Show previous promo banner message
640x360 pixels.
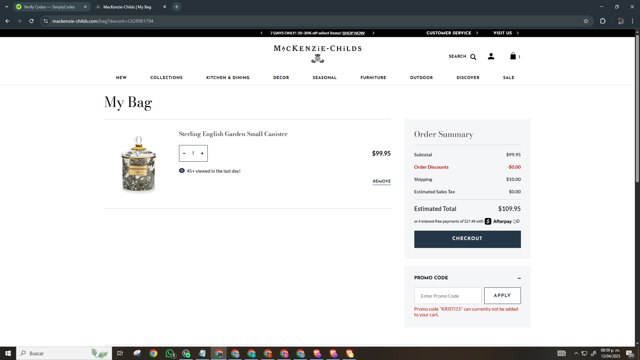click(x=261, y=33)
